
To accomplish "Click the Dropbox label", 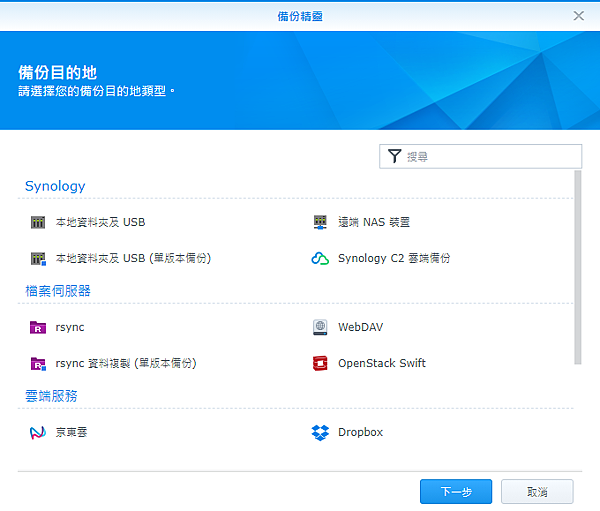I will tap(360, 433).
